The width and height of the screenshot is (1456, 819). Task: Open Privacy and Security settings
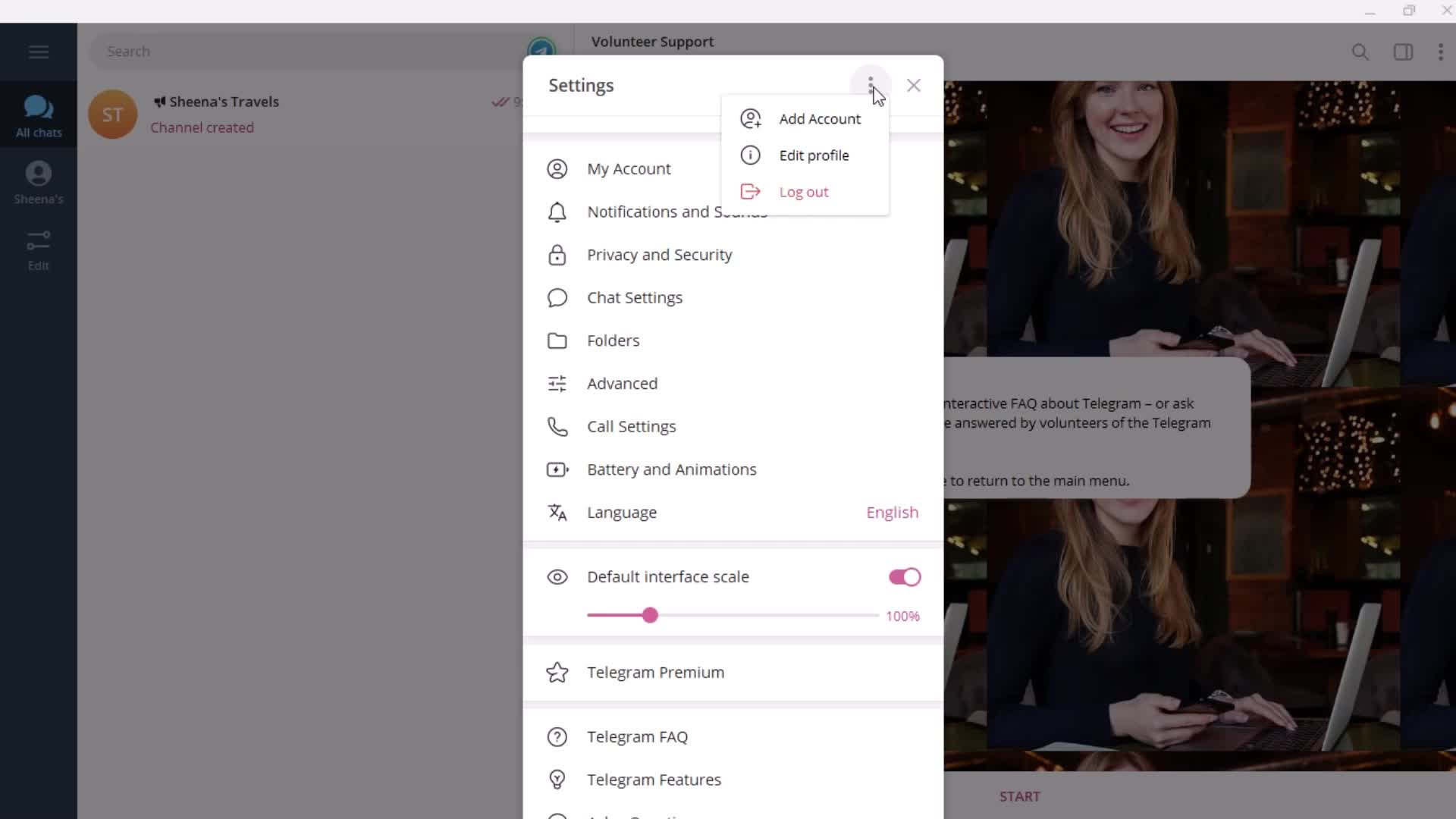click(x=660, y=254)
